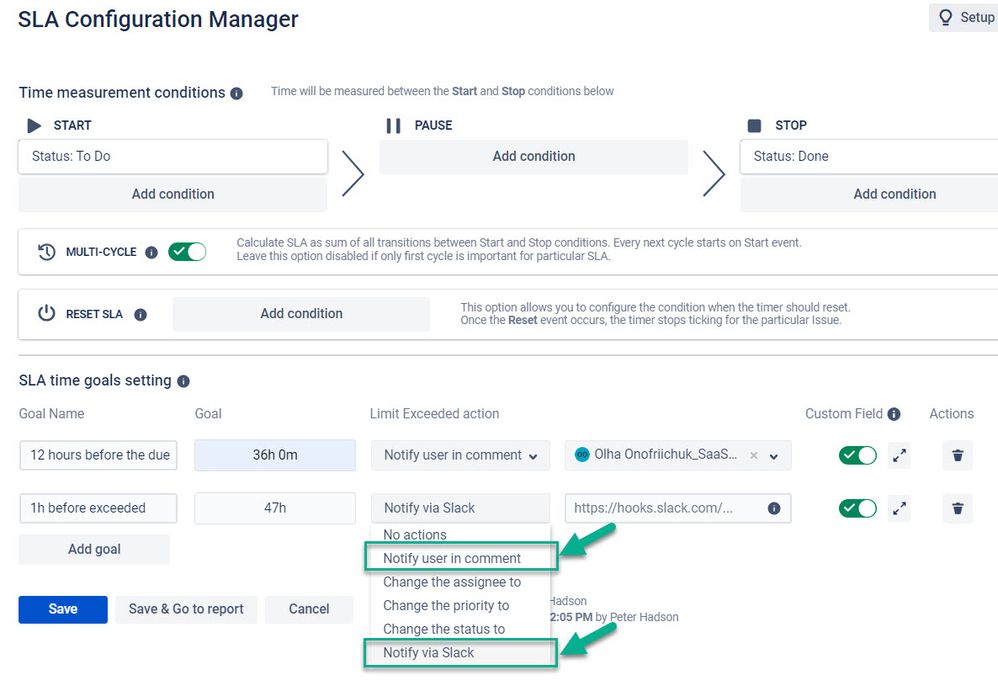The image size is (998, 681).
Task: Choose 'Change the priority to' from list
Action: [446, 605]
